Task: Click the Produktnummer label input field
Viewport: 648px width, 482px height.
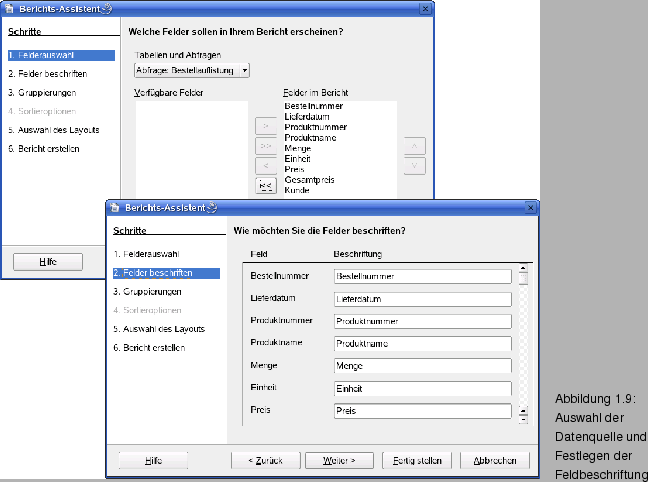Action: (x=423, y=321)
